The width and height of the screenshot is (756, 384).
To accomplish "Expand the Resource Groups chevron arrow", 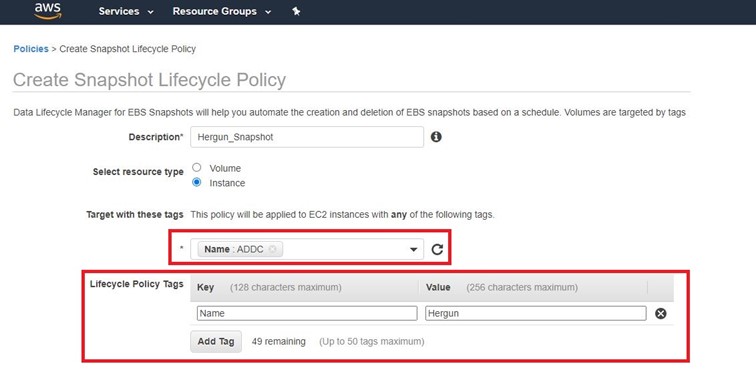I will coord(268,12).
